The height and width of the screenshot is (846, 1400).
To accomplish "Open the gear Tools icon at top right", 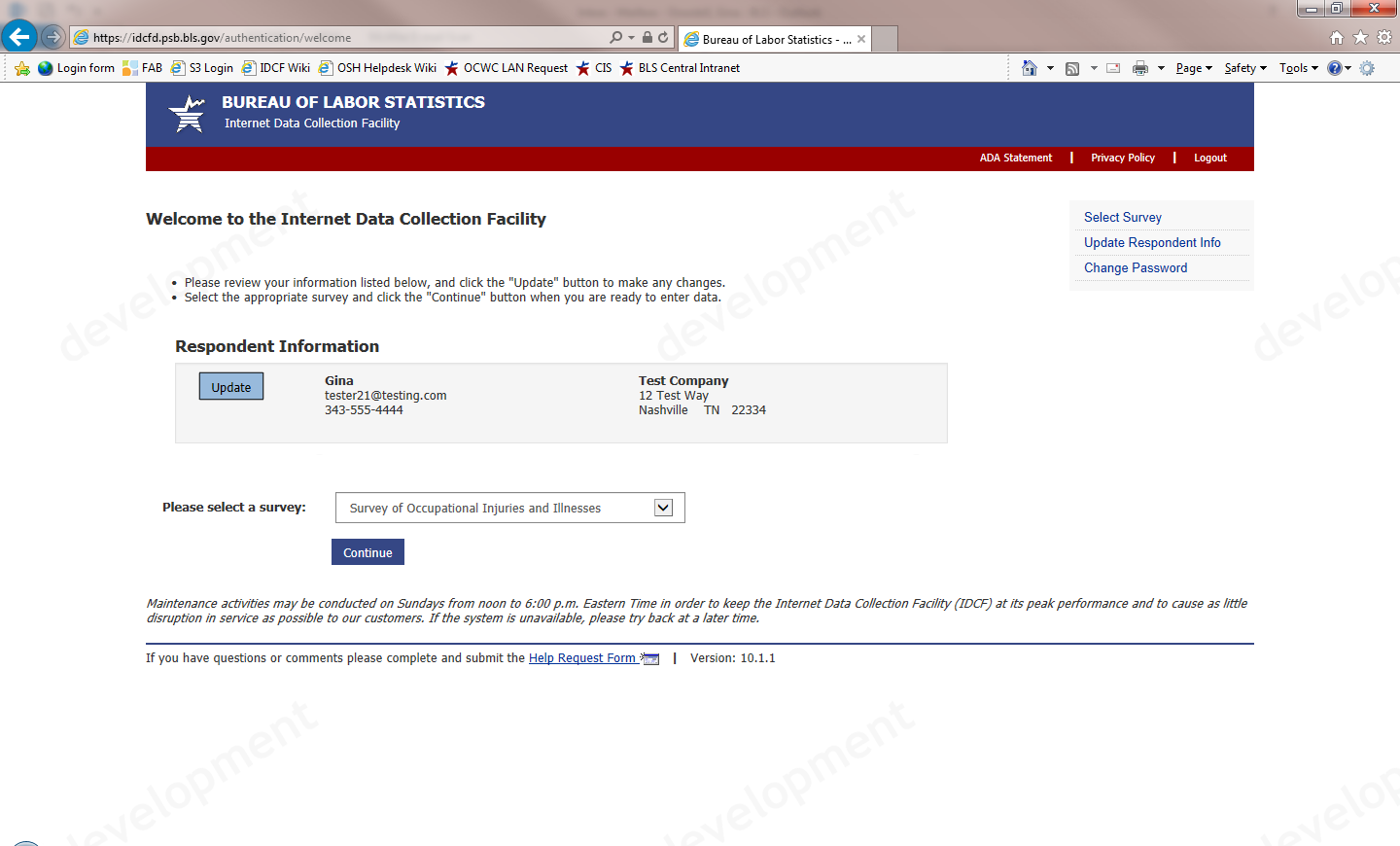I will tap(1384, 38).
